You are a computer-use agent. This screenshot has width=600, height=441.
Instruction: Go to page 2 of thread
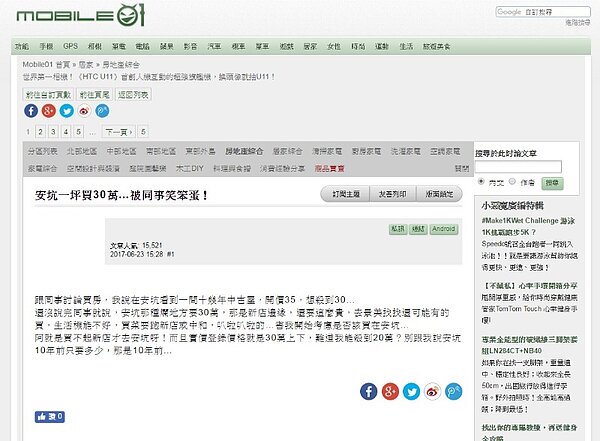(41, 132)
